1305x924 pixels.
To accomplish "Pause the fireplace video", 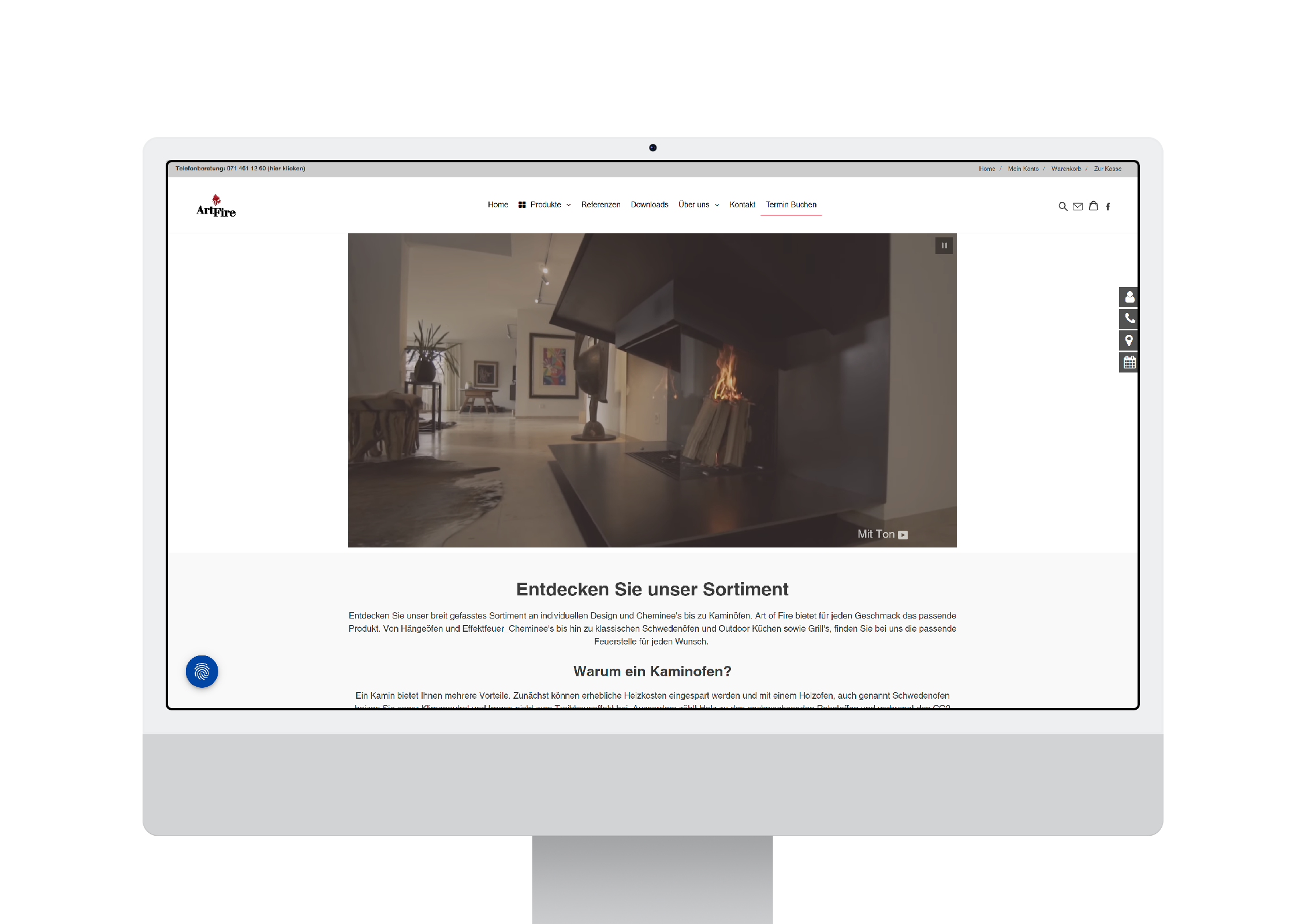I will (944, 245).
